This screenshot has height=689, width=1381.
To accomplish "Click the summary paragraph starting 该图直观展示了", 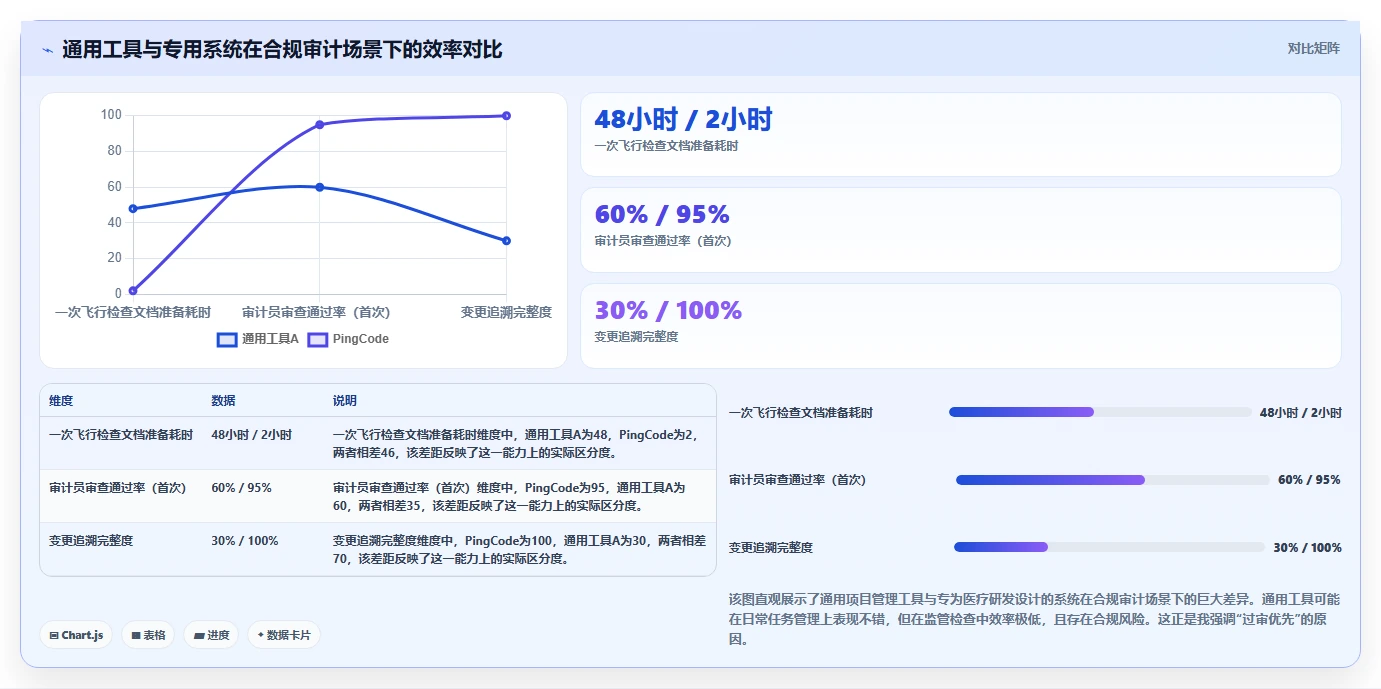I will pyautogui.click(x=1035, y=619).
